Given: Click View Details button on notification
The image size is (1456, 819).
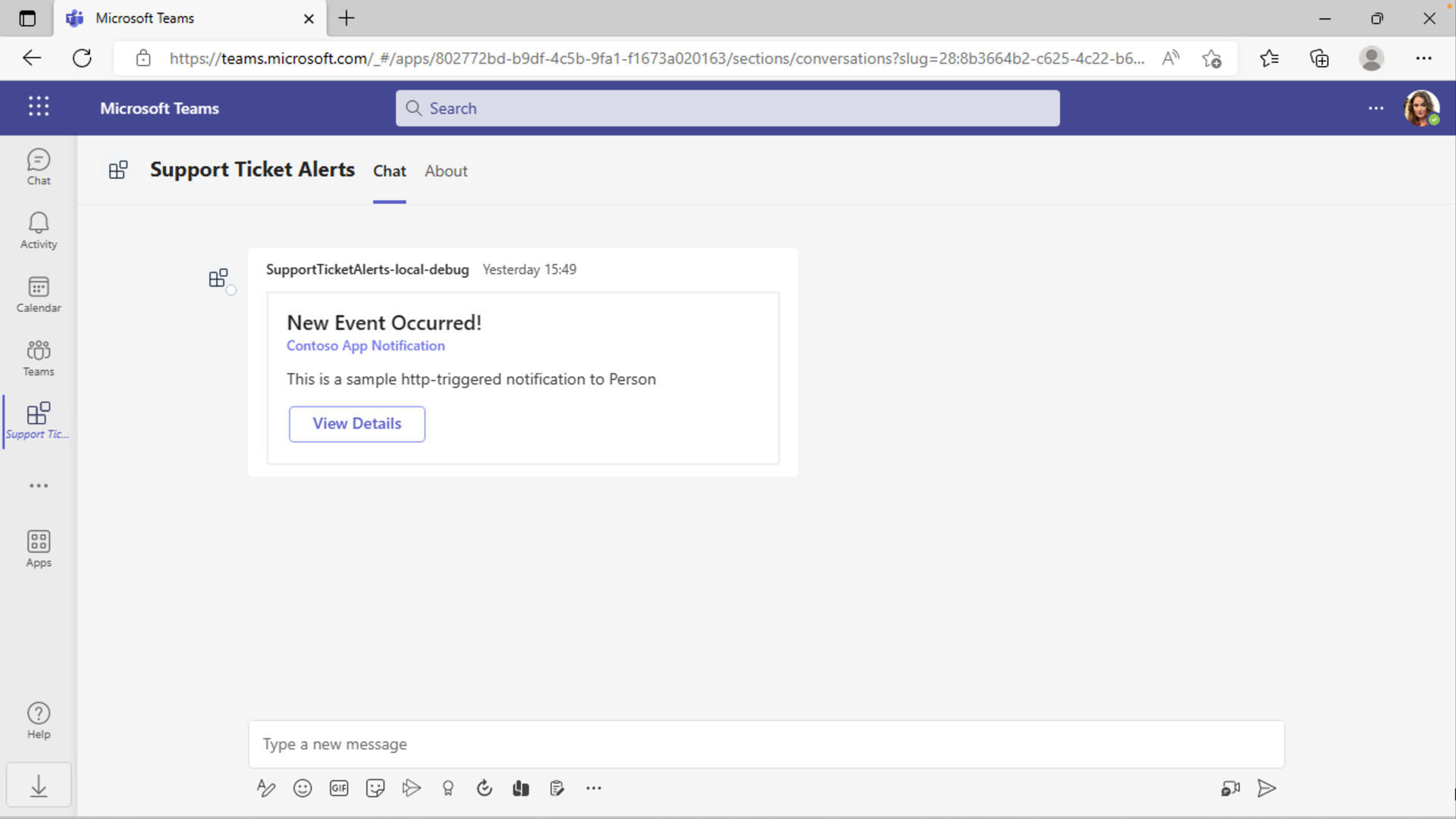Looking at the screenshot, I should pos(357,423).
